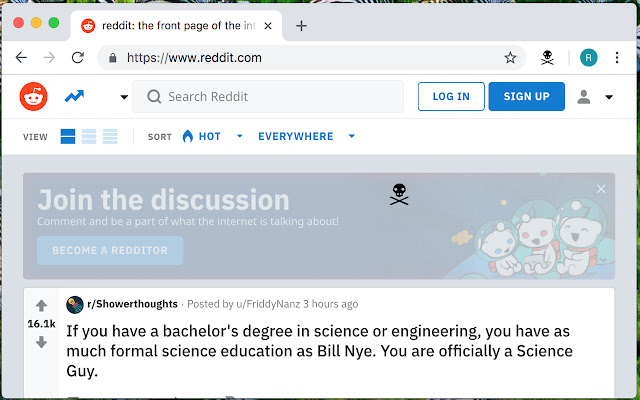Switch to card view layout
The image size is (640, 400).
(68, 136)
